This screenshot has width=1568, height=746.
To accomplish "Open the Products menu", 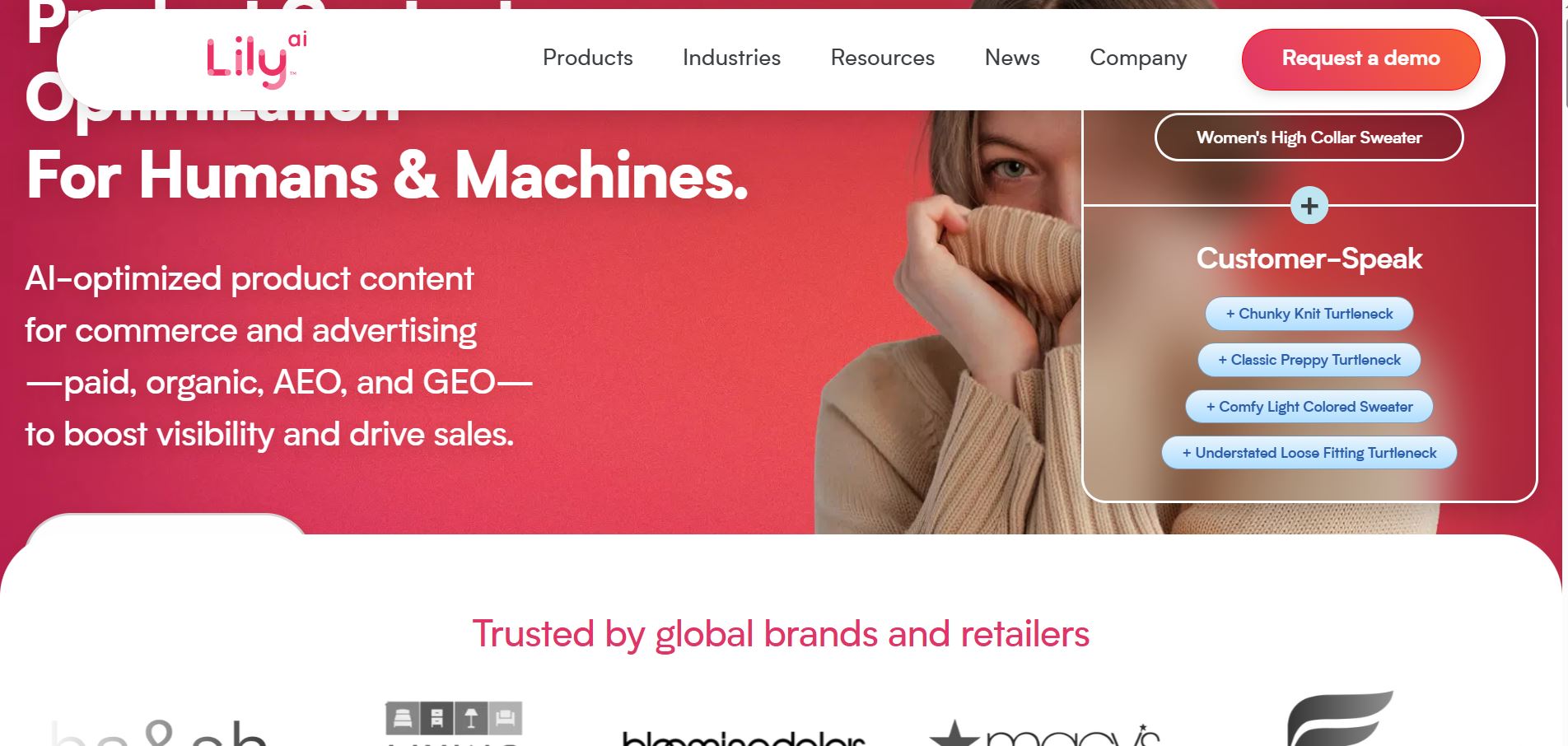I will (588, 58).
